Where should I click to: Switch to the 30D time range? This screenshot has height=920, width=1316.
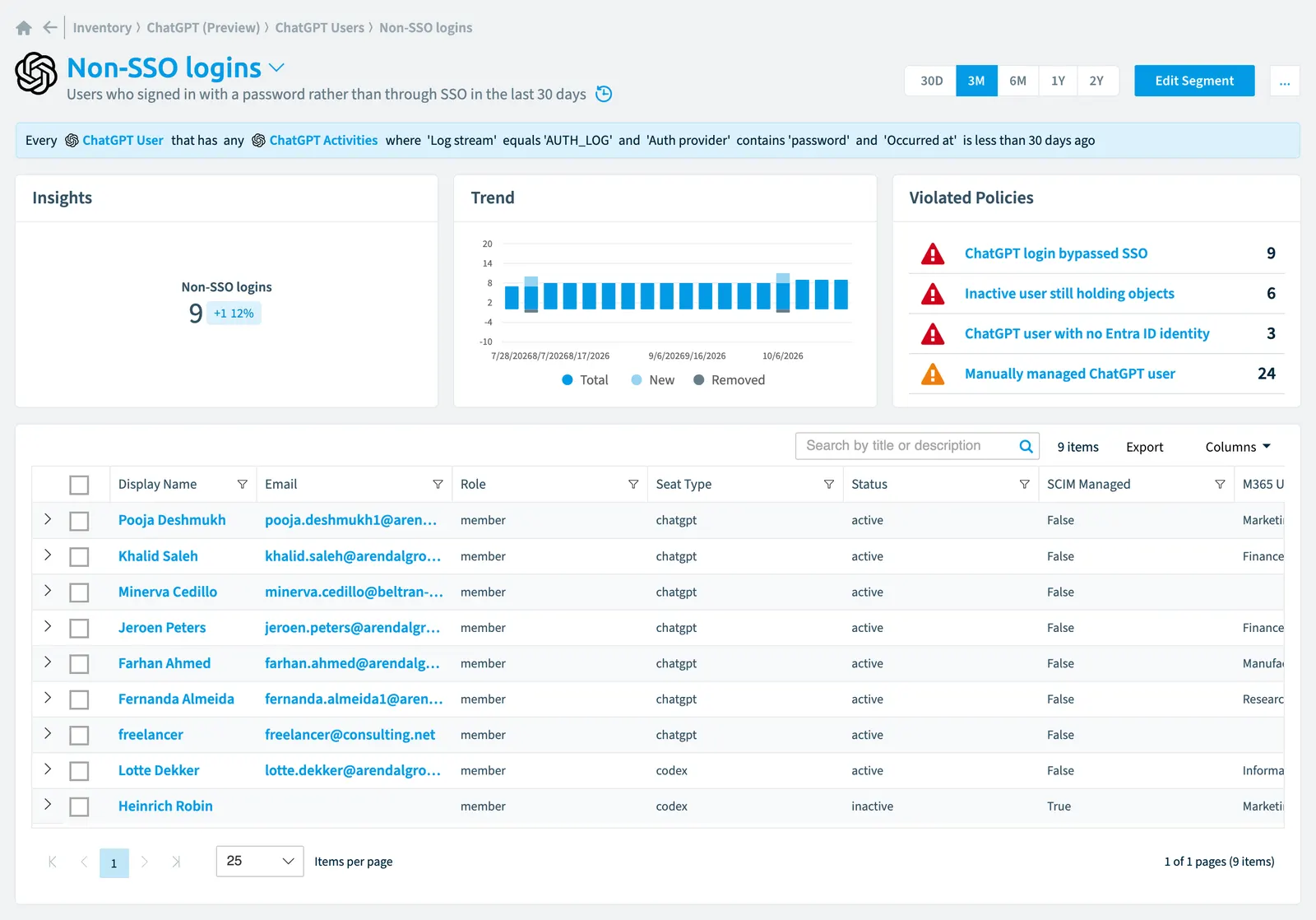(931, 81)
